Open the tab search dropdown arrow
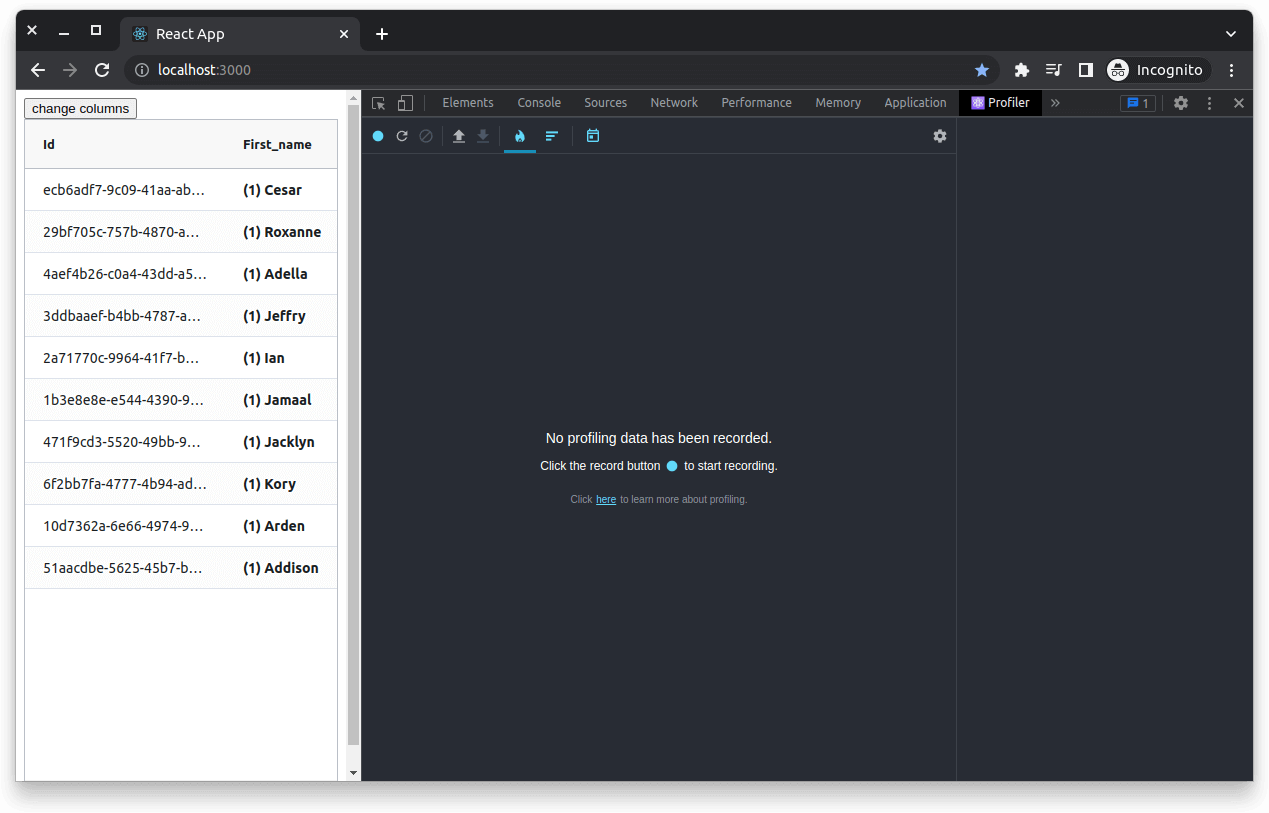The image size is (1269, 813). click(1230, 33)
